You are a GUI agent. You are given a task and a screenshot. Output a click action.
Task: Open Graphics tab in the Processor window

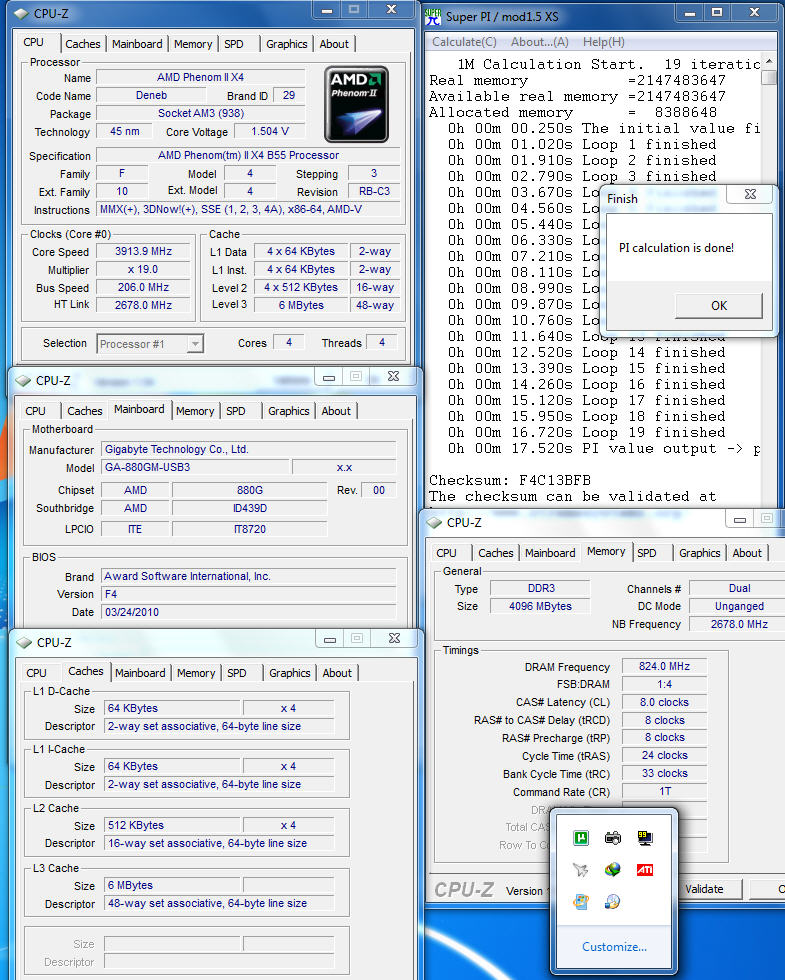[286, 44]
